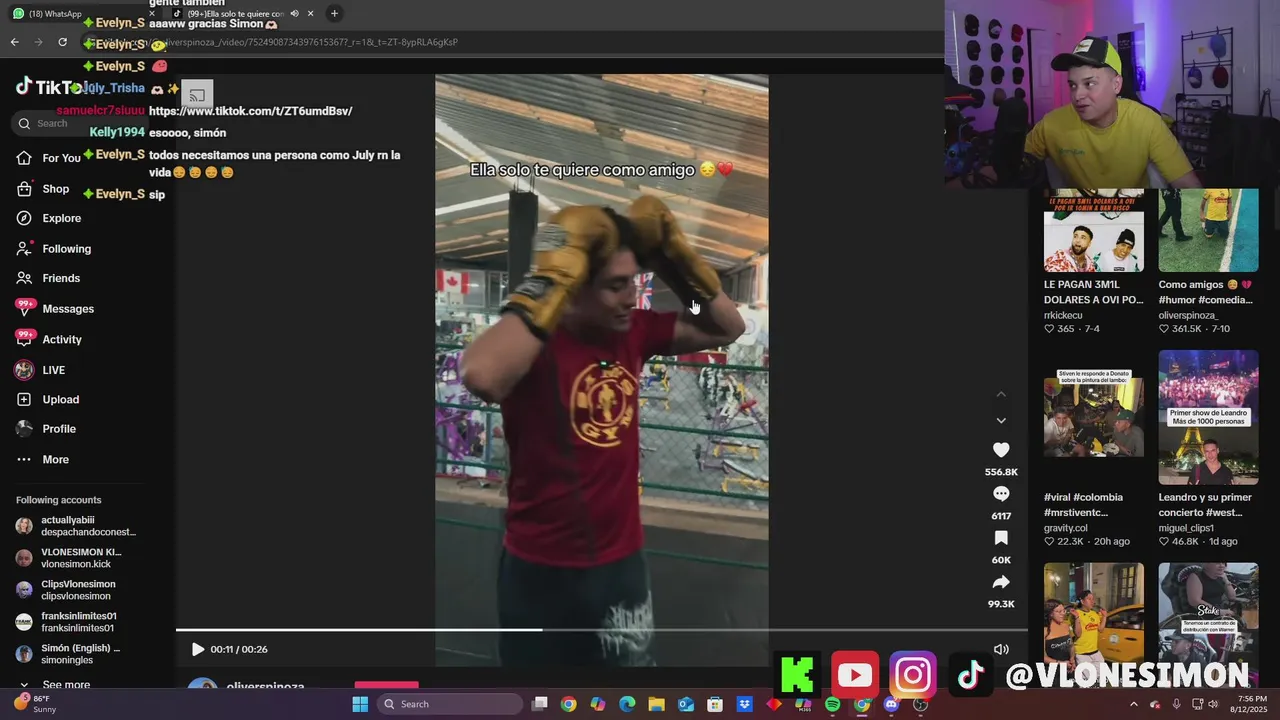Seek in the video progress bar
The width and height of the screenshot is (1280, 720).
601,630
